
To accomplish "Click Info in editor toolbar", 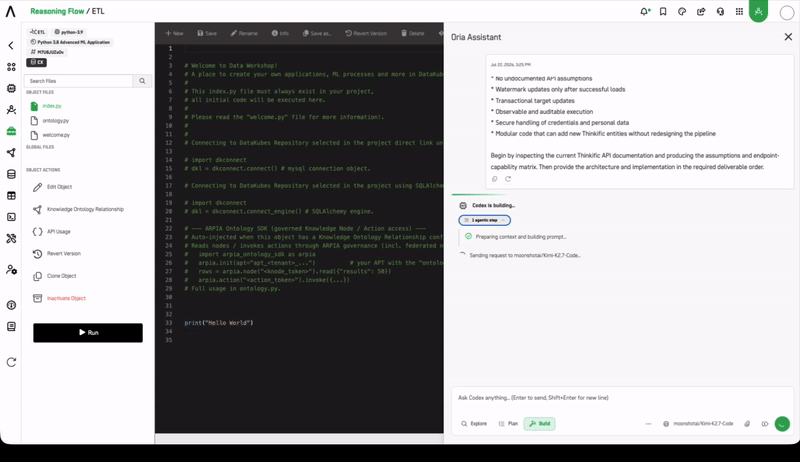I will coord(280,33).
